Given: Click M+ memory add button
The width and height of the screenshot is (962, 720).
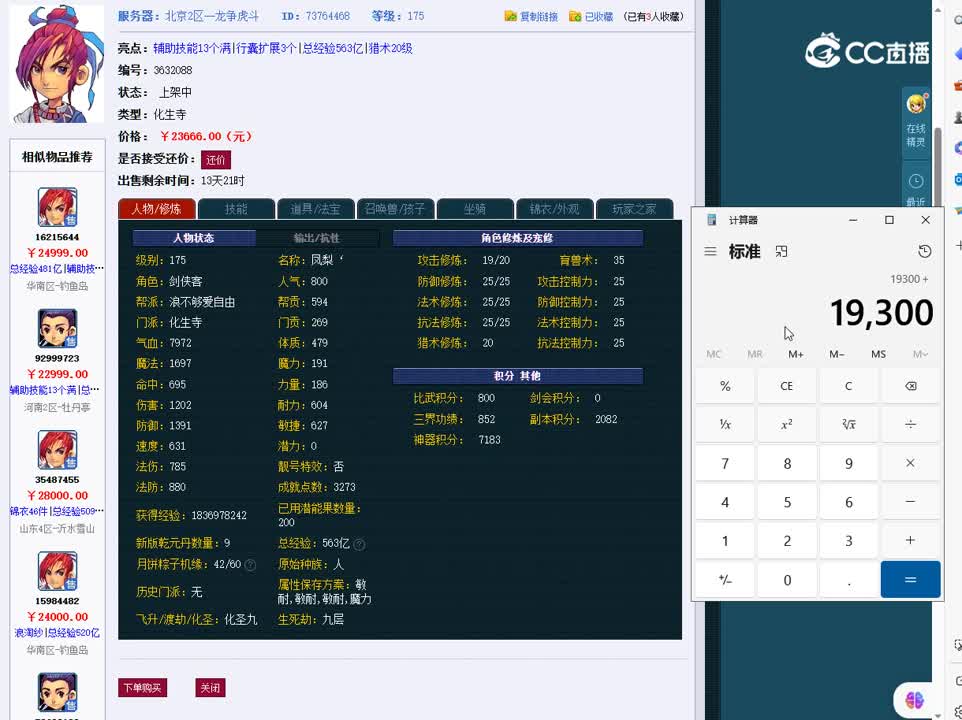Looking at the screenshot, I should coord(796,354).
